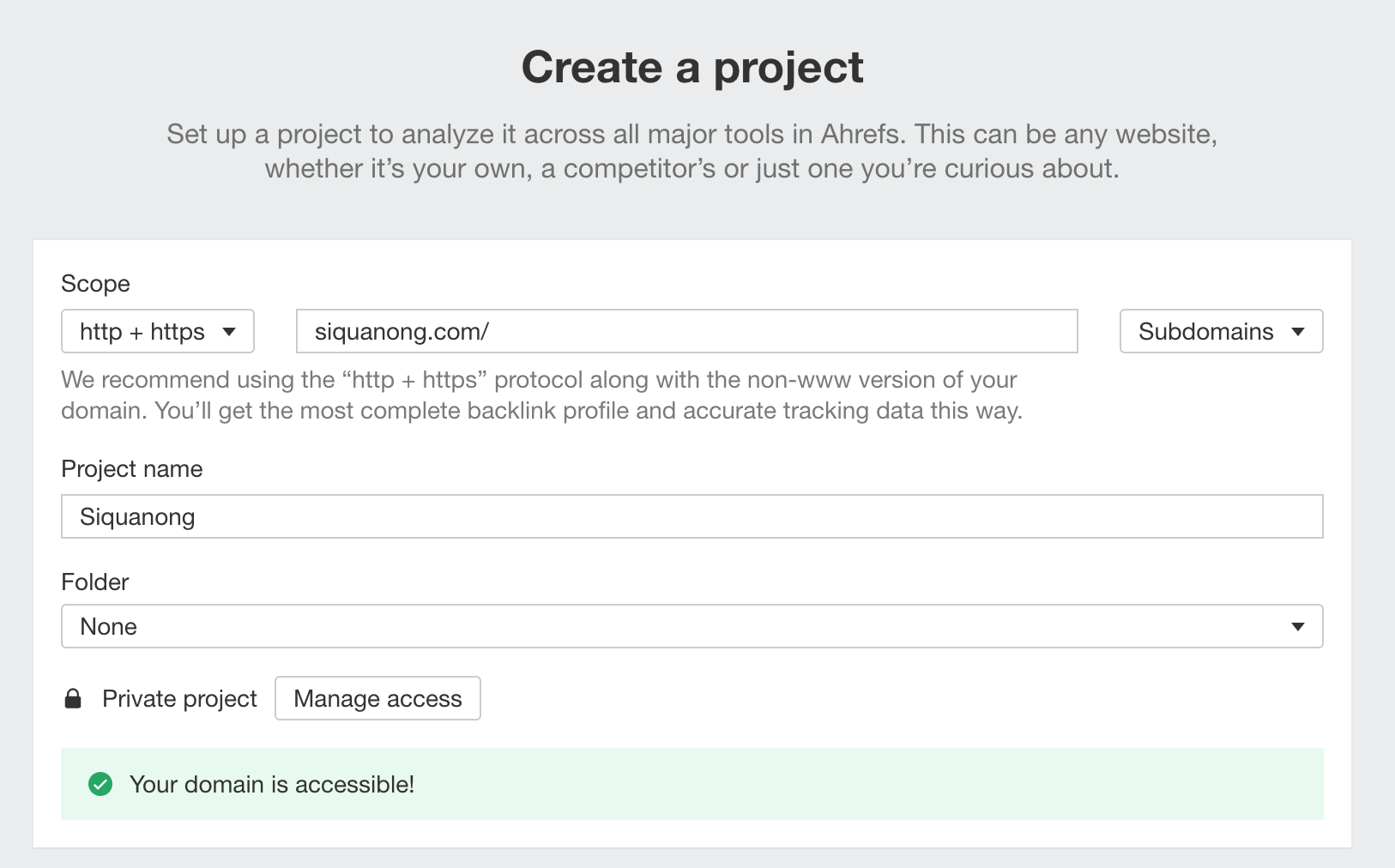Click the Project name label

click(131, 468)
